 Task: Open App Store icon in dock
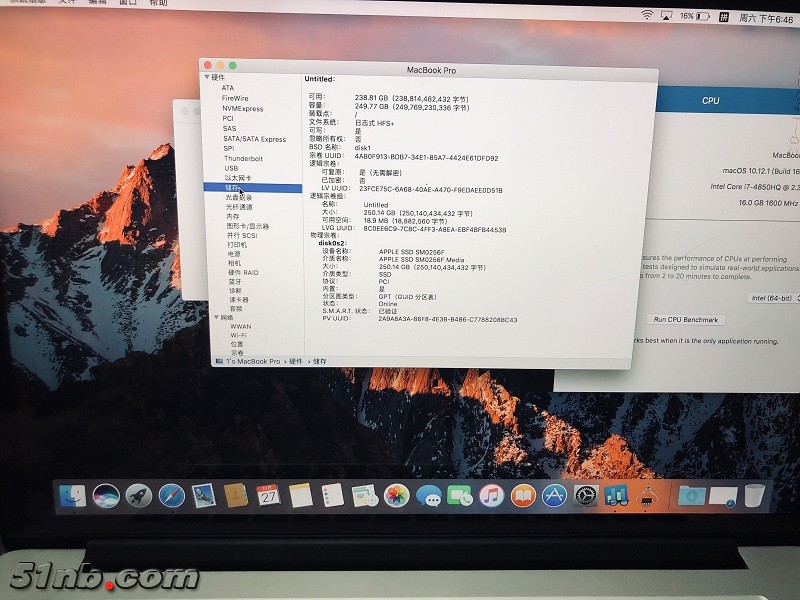click(554, 495)
